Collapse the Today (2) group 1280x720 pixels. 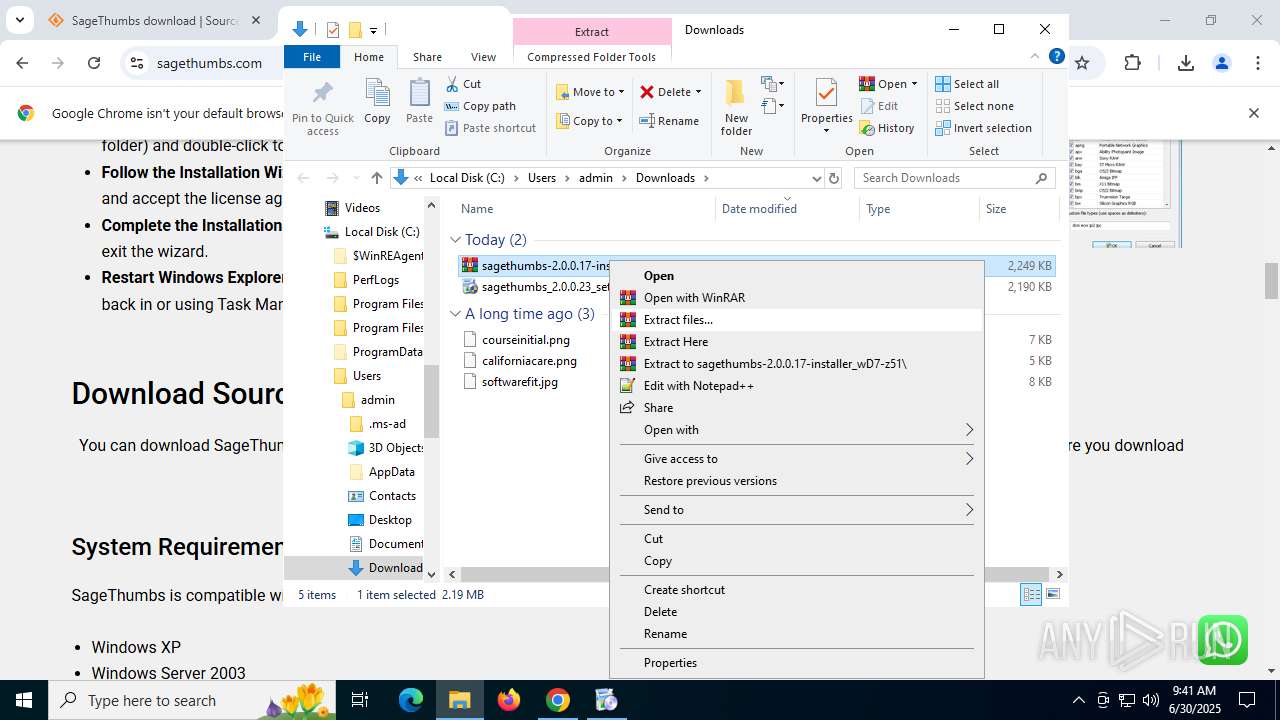(x=455, y=240)
